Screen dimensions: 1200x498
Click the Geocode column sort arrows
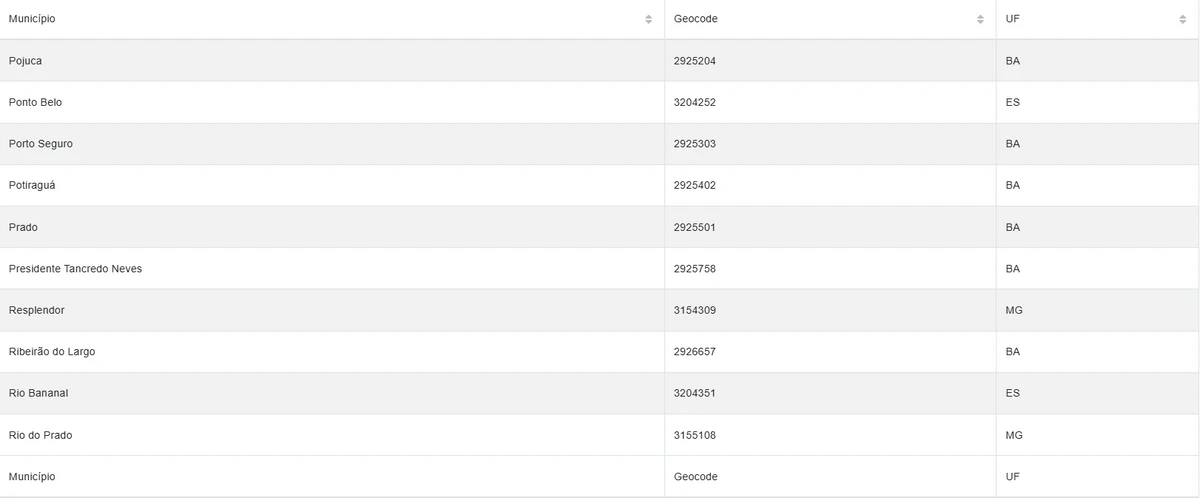(980, 19)
